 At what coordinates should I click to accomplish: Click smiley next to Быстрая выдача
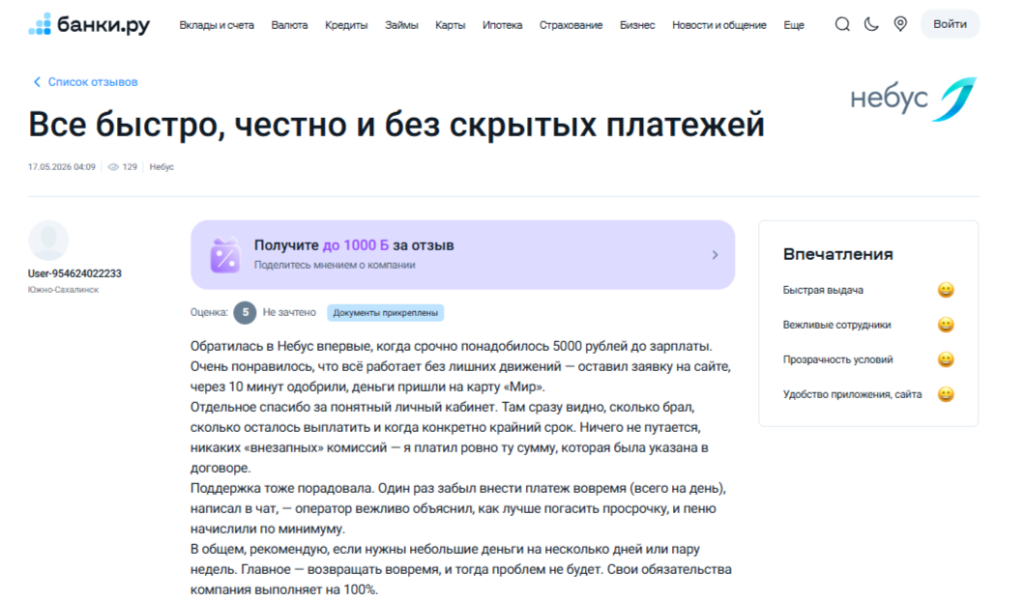946,290
